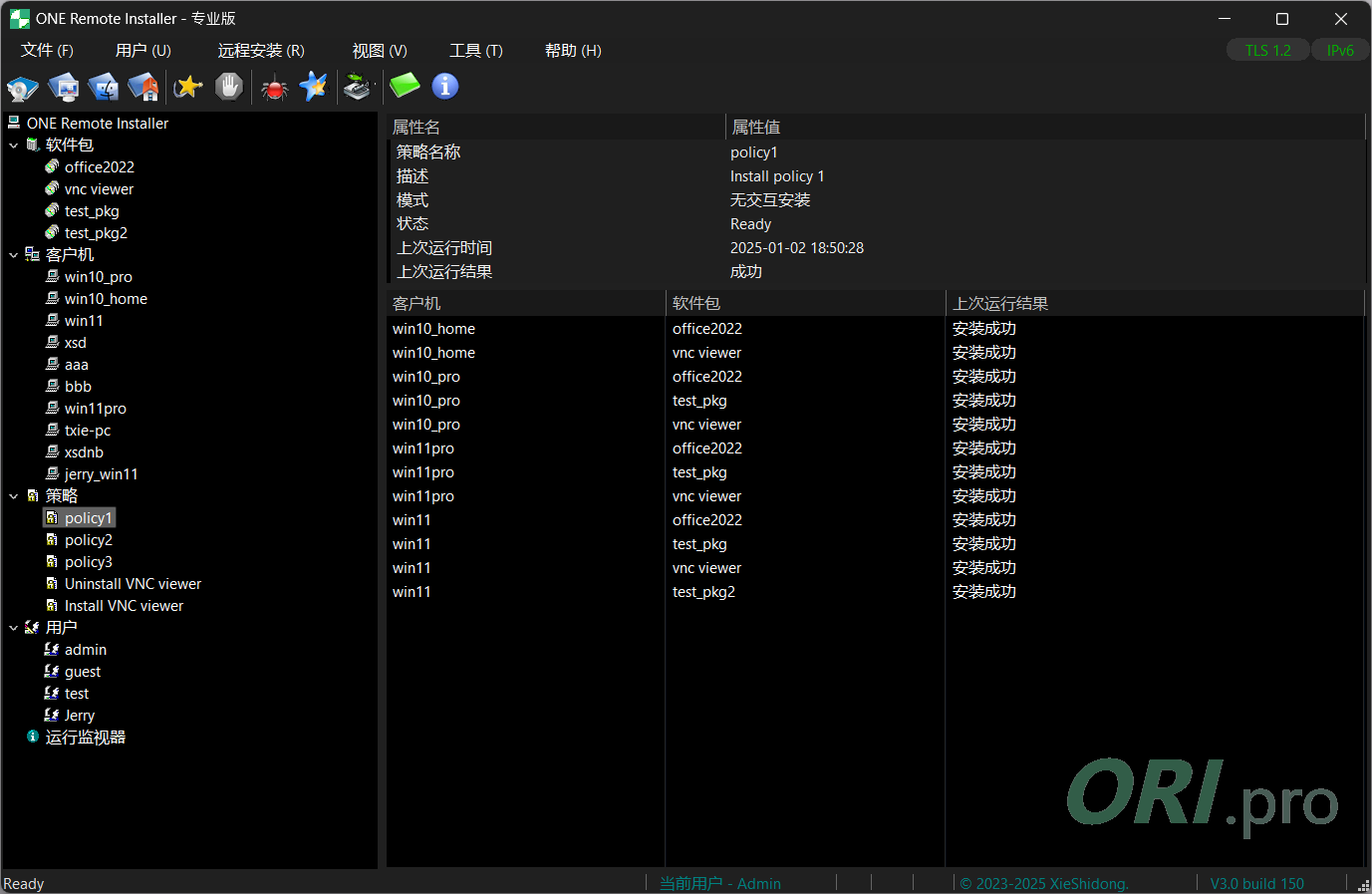Collapse the 策略 tree node

click(14, 496)
